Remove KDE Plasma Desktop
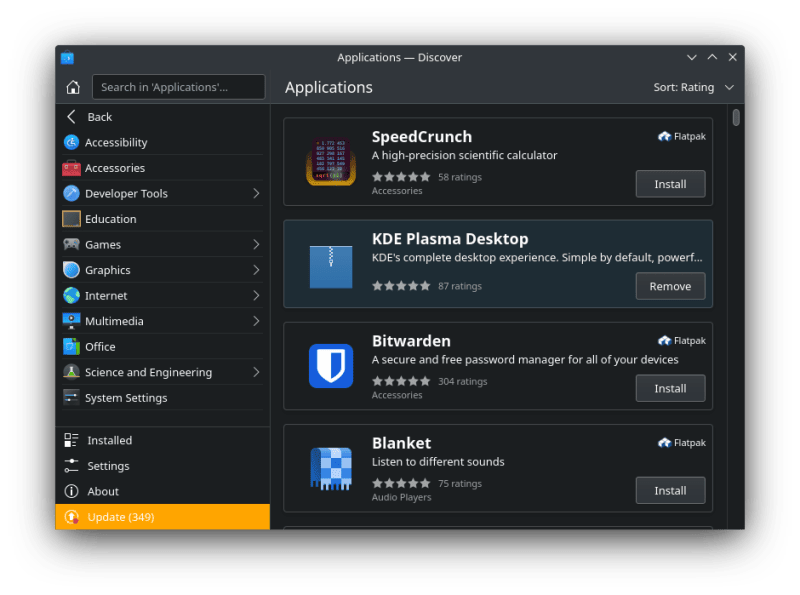This screenshot has height=595, width=800. pos(670,286)
